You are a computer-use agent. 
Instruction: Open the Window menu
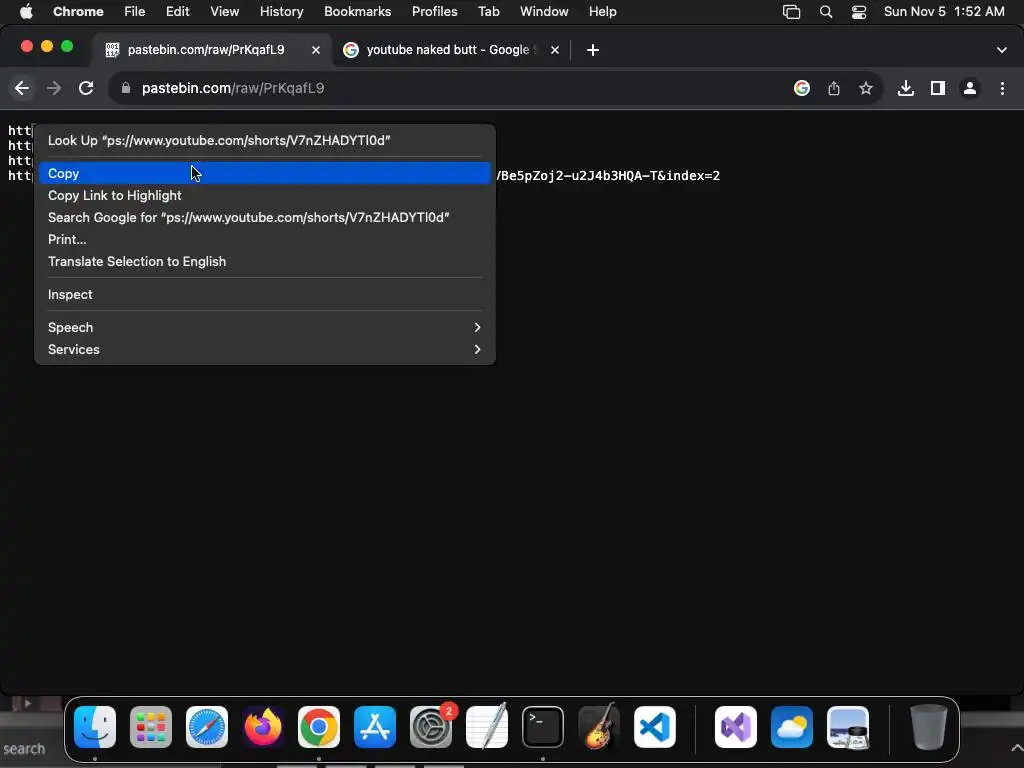tap(544, 12)
